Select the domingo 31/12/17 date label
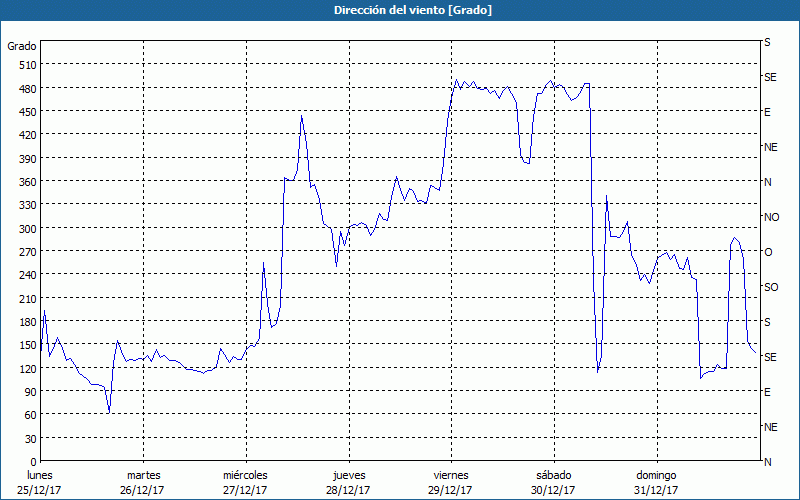800x500 pixels. [655, 482]
